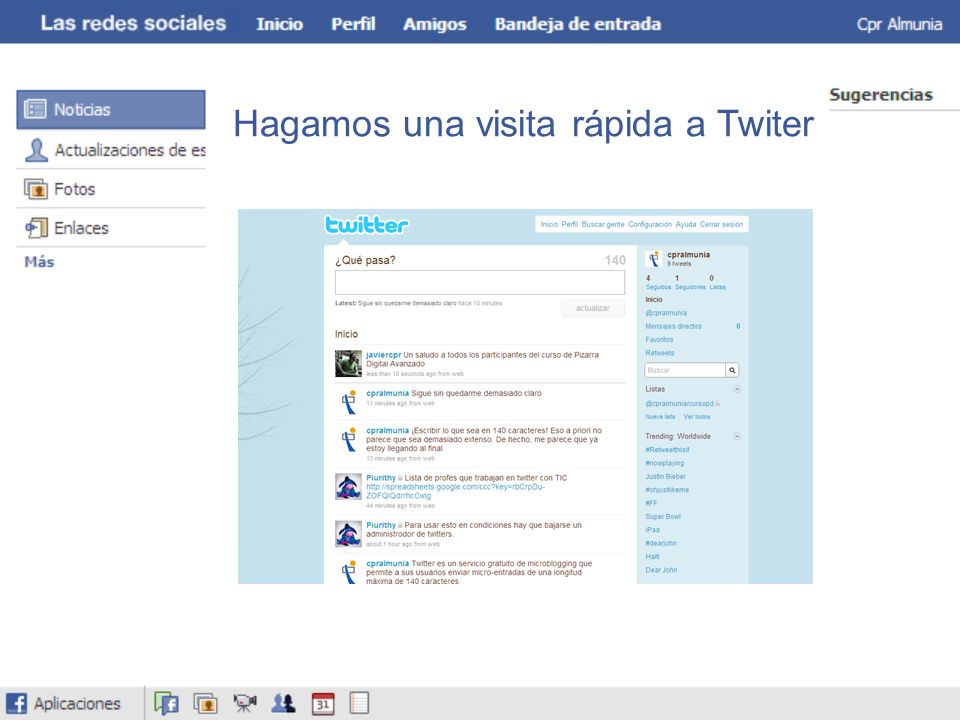Click the magnifier search icon in Twitter sidebar
This screenshot has width=960, height=720.
(x=732, y=370)
